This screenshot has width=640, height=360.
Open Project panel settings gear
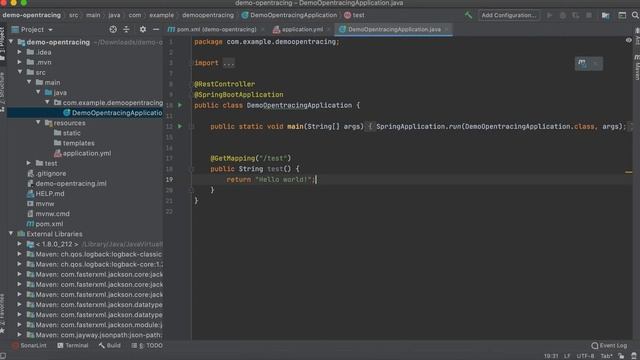click(142, 29)
